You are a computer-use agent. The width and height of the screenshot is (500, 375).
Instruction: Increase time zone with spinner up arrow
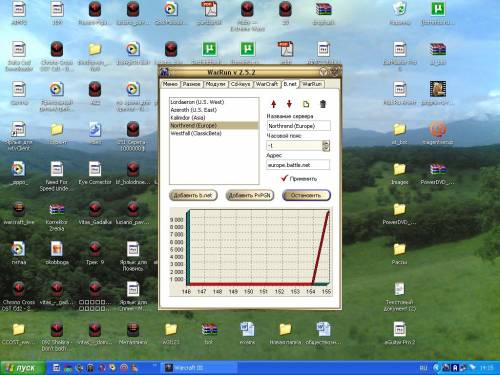326,143
